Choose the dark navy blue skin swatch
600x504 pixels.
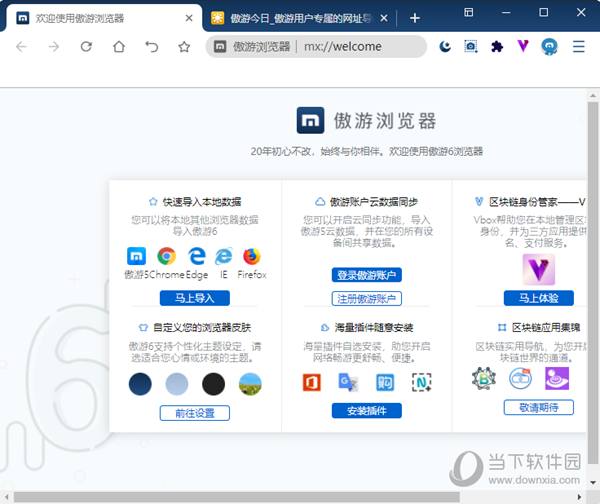140,384
